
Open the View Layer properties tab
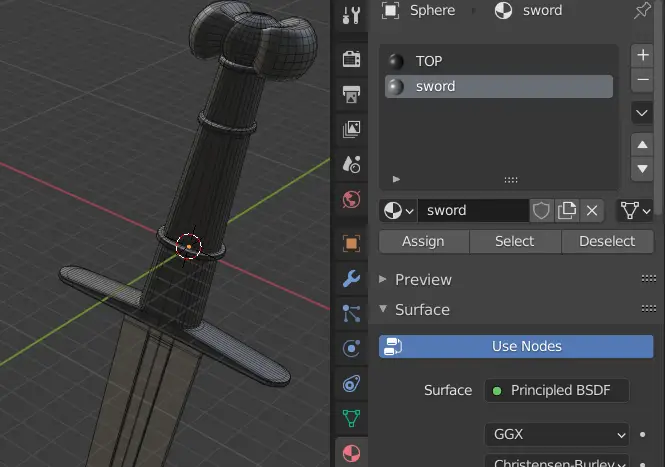point(351,129)
